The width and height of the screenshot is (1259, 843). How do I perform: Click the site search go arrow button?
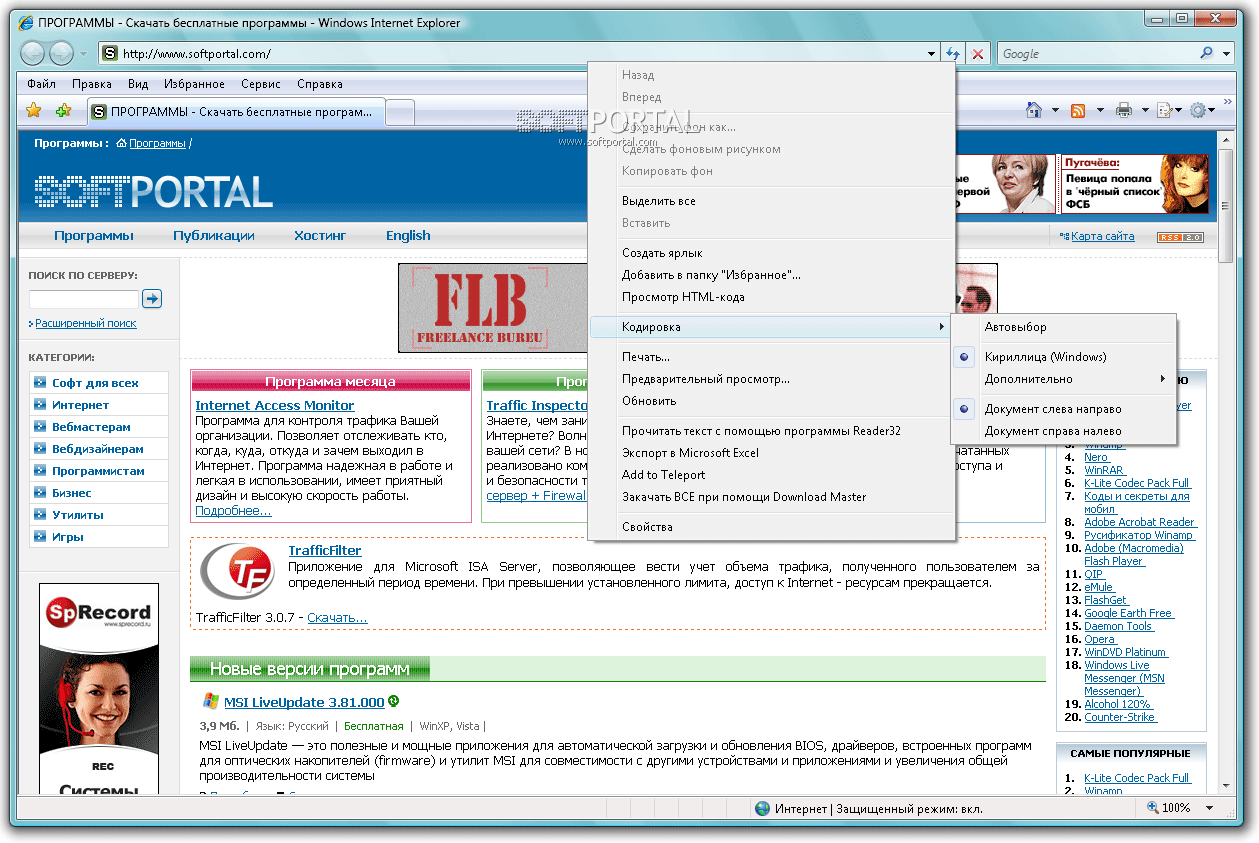[152, 298]
